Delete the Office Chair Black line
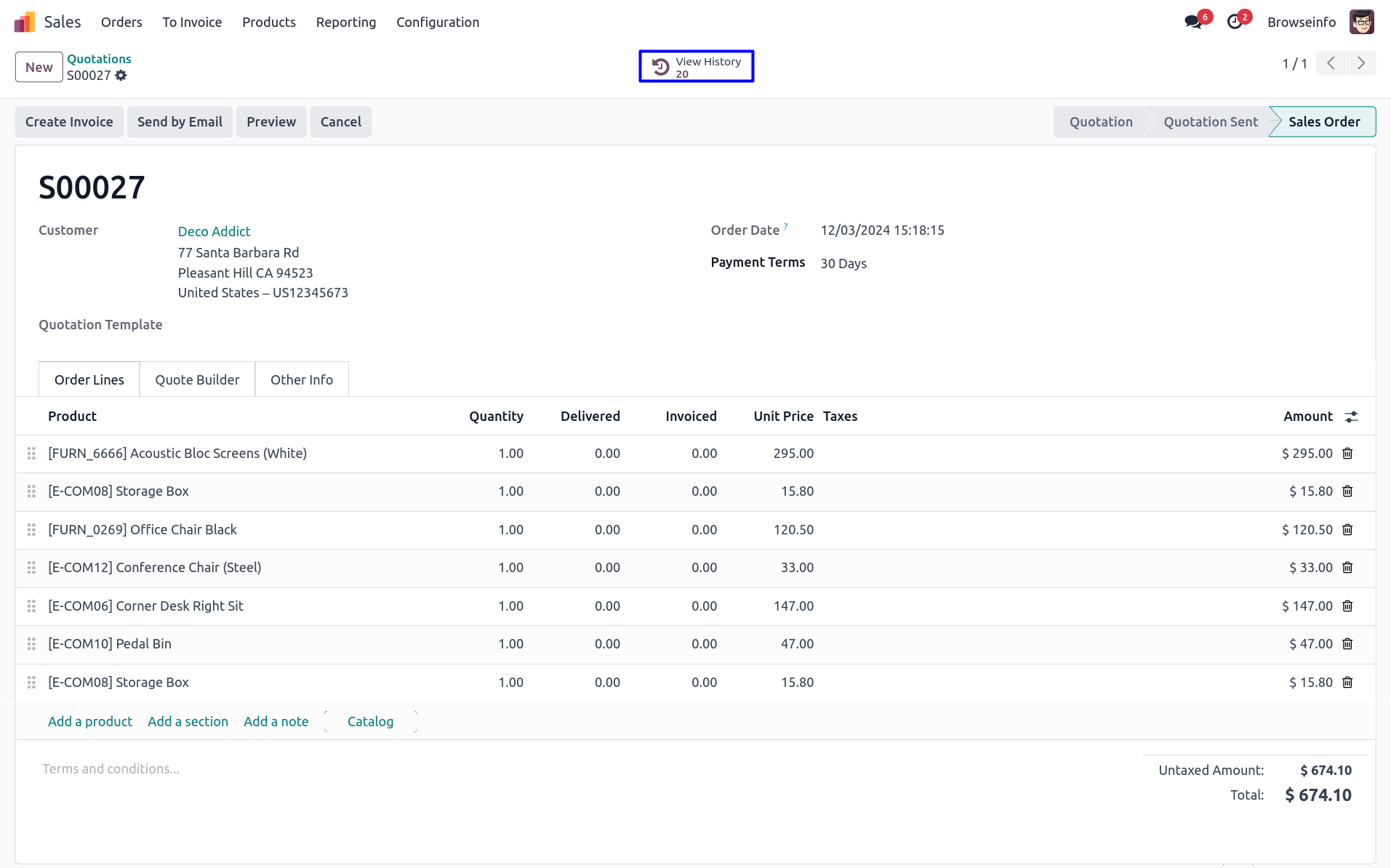The width and height of the screenshot is (1391, 868). (x=1347, y=530)
